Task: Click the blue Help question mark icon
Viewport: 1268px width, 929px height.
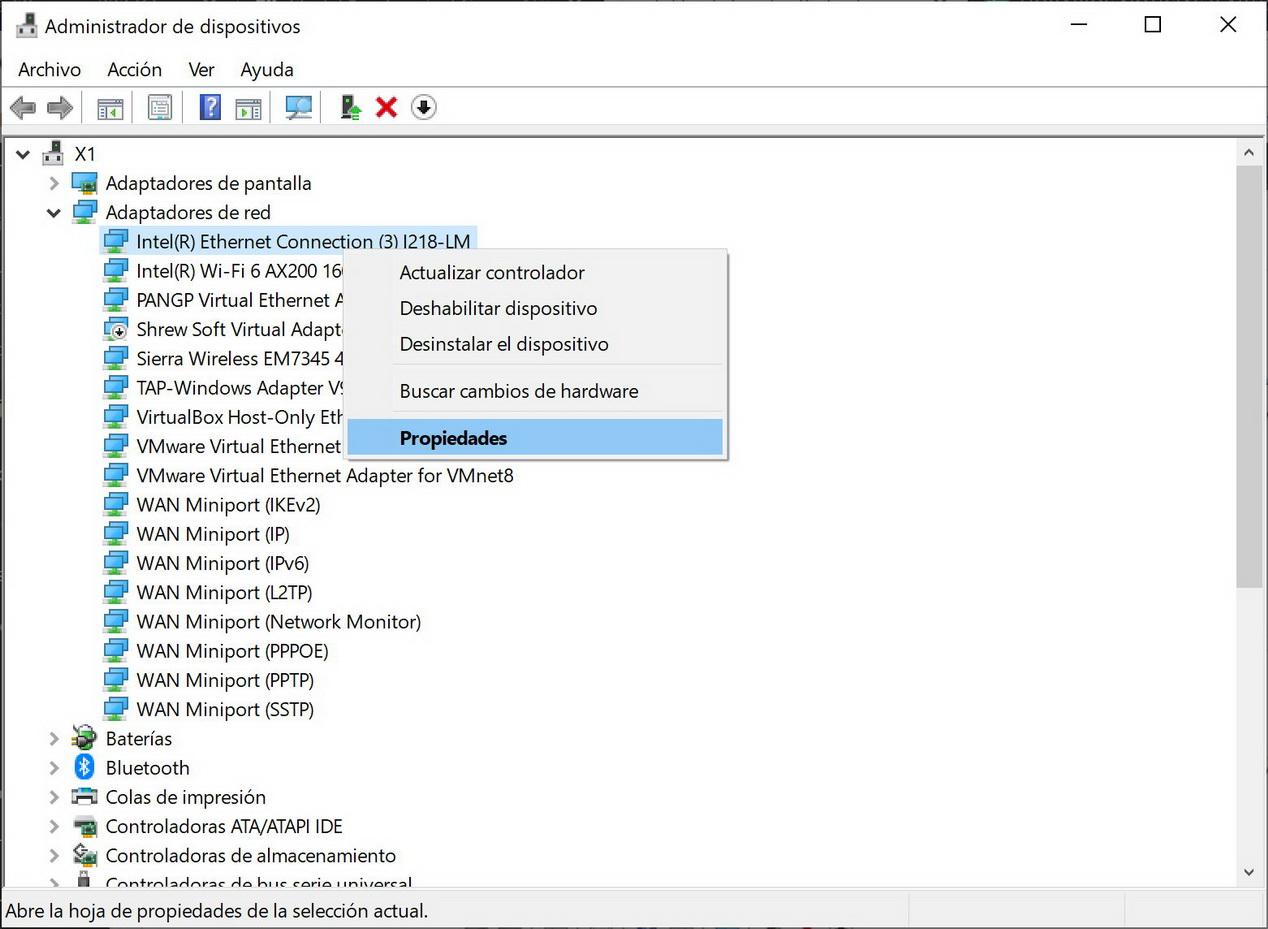Action: [210, 107]
